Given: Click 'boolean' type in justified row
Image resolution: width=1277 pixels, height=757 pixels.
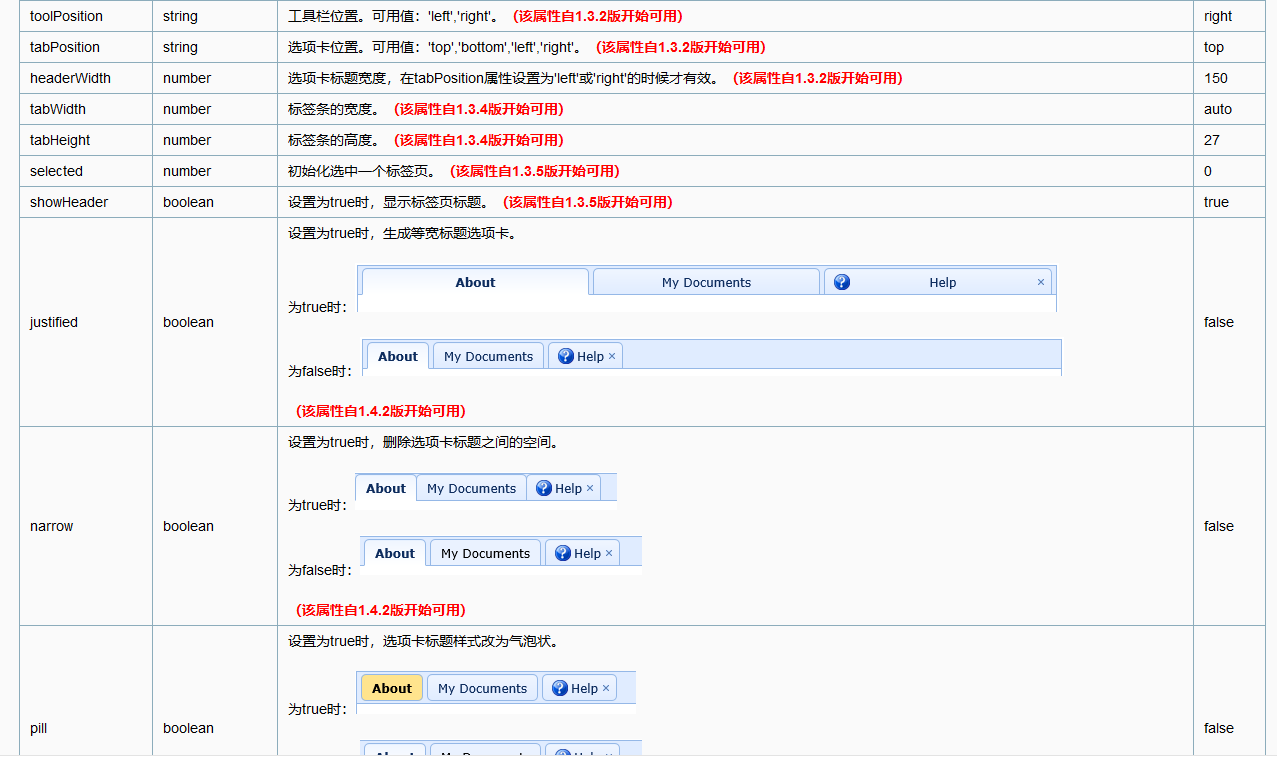Looking at the screenshot, I should pyautogui.click(x=189, y=322).
